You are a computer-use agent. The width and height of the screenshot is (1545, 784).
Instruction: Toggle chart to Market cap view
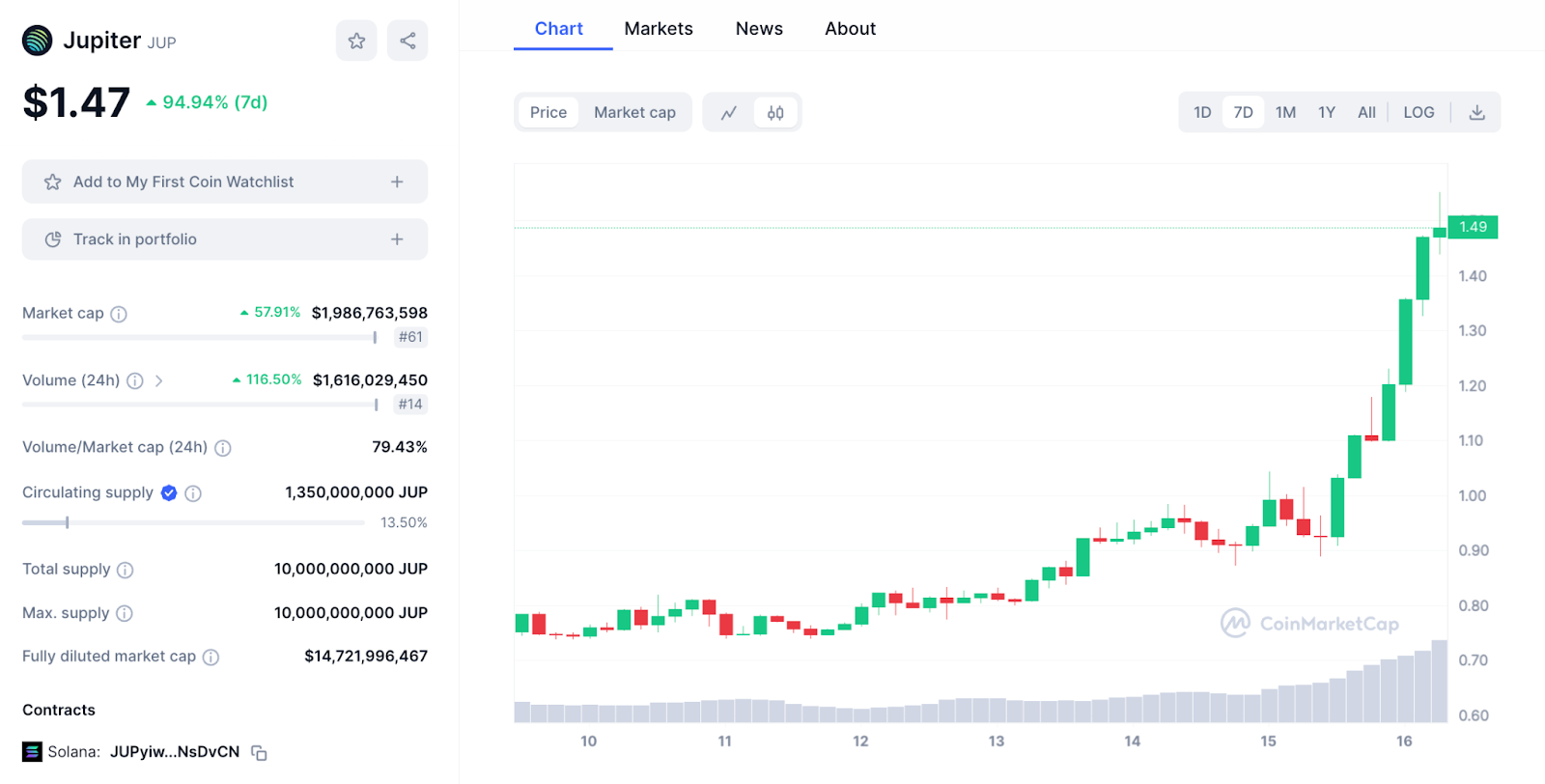click(x=634, y=113)
